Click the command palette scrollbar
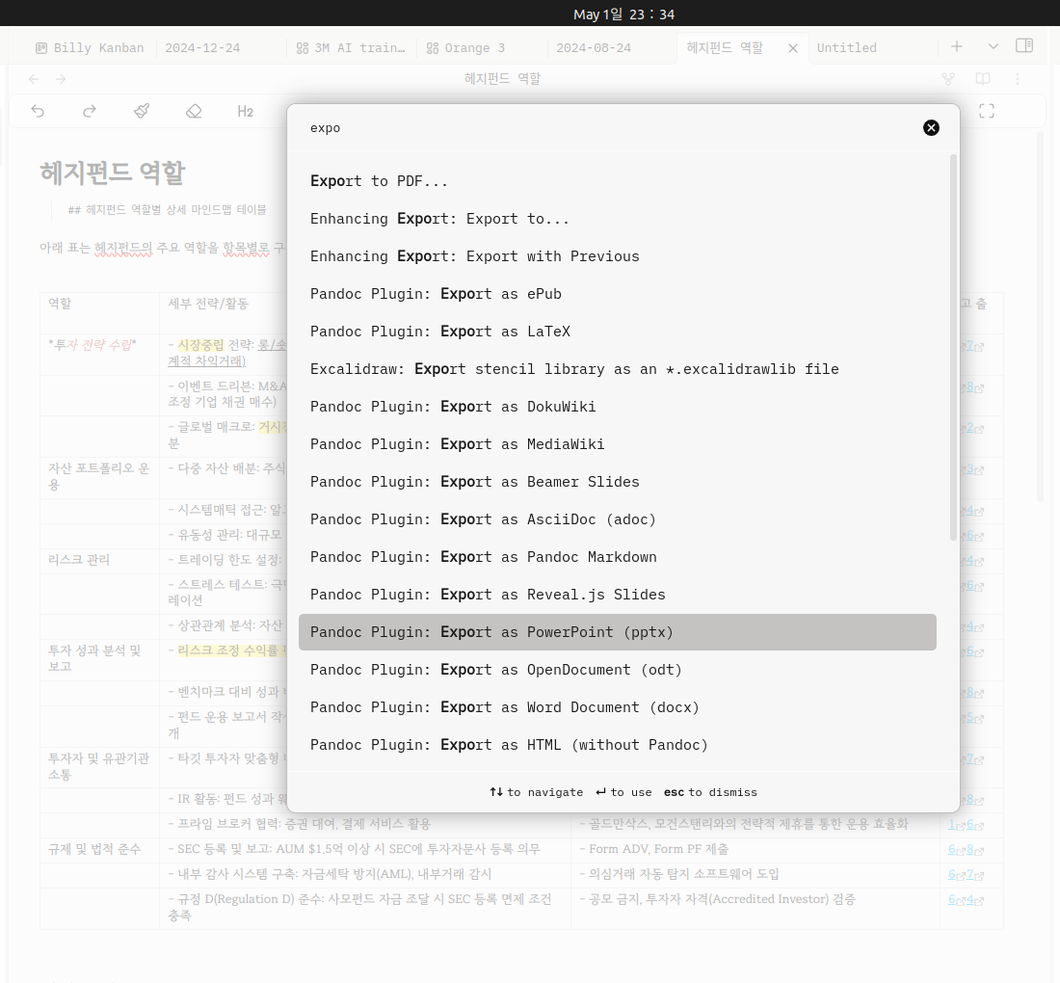The image size is (1060, 983). coord(953,347)
